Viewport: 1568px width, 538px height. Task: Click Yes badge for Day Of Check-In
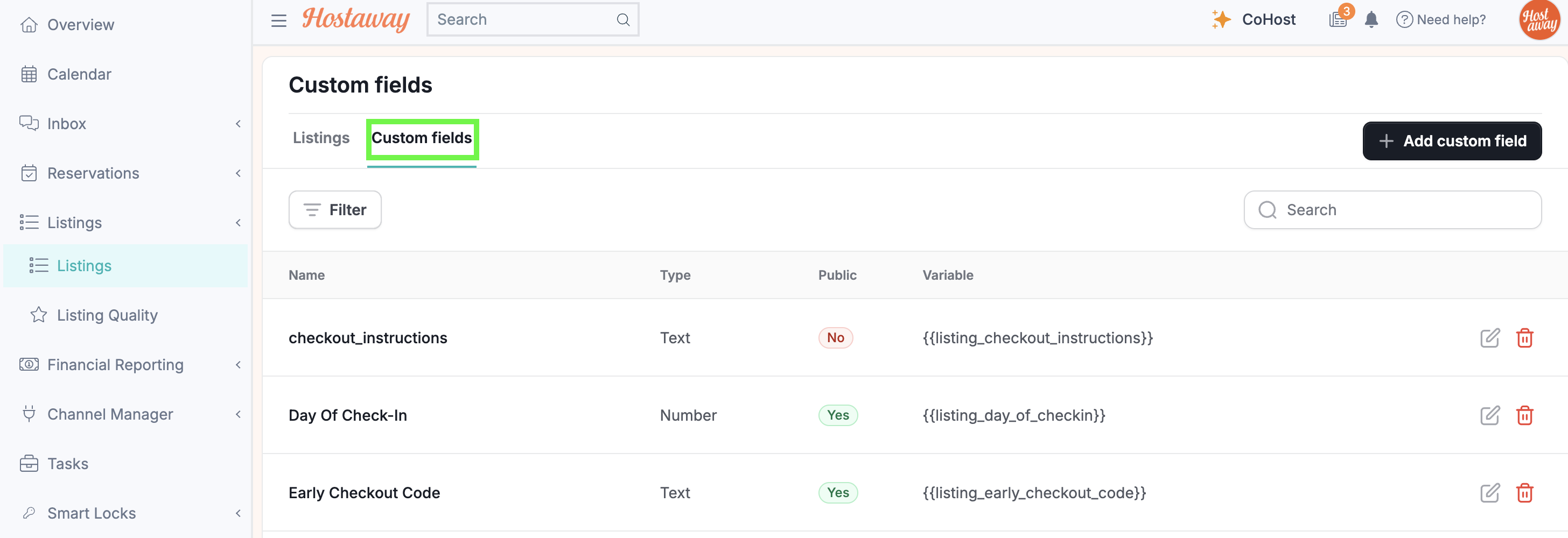(837, 415)
